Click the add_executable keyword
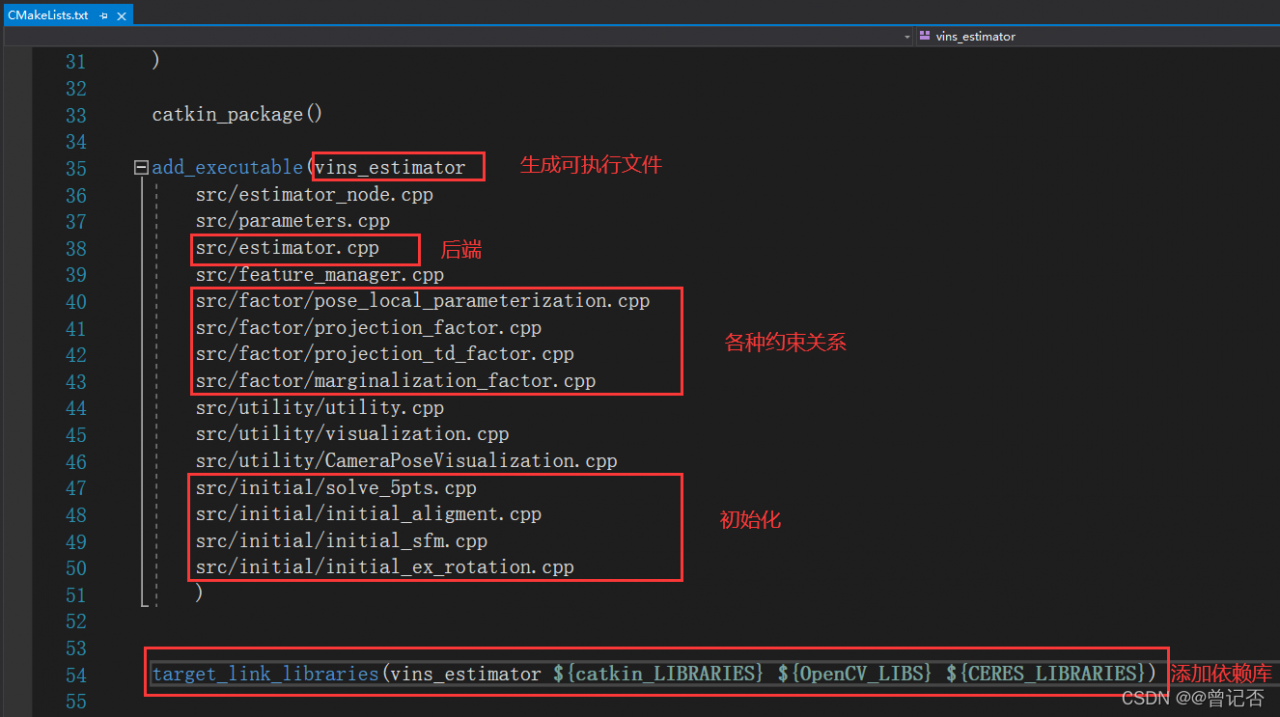The image size is (1280, 717). (x=227, y=168)
